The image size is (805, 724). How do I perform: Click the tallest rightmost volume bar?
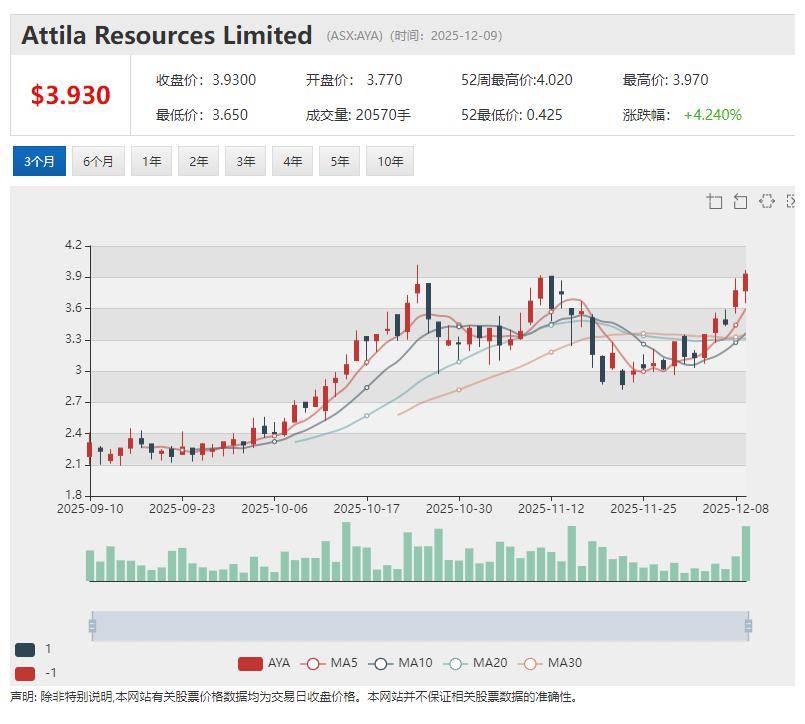[745, 553]
